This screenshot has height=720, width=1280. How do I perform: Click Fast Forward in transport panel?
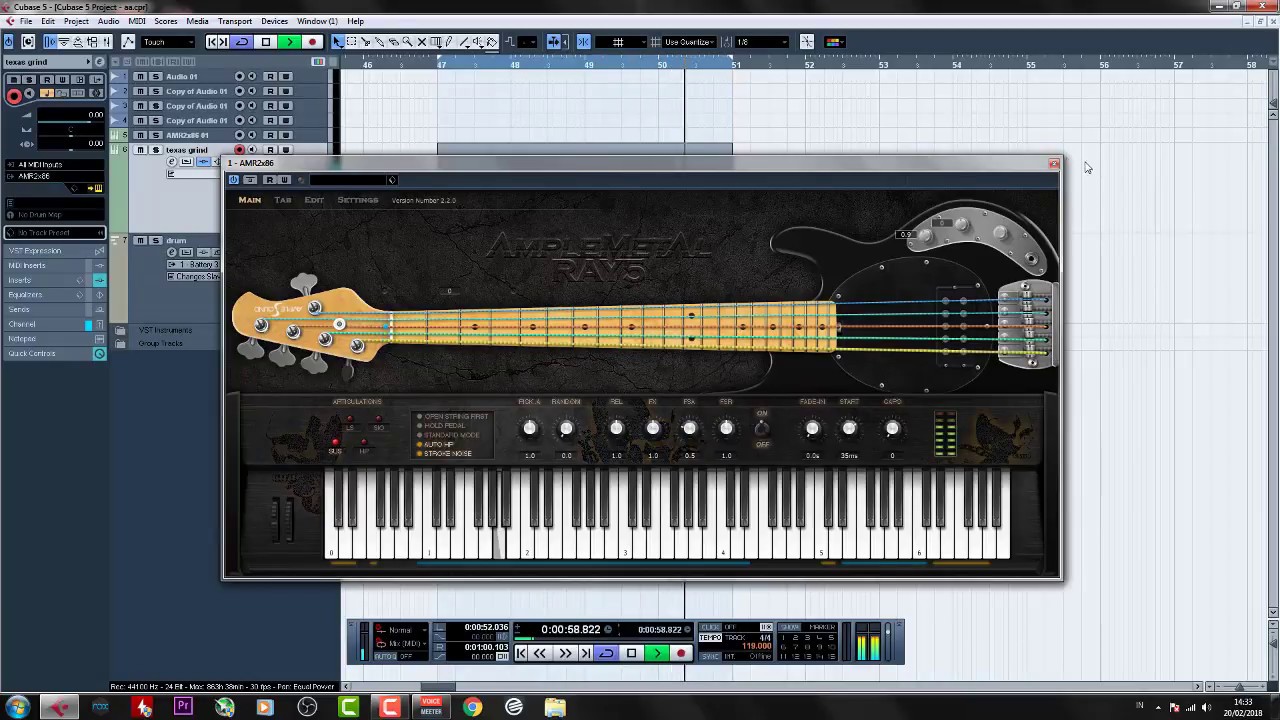point(565,653)
